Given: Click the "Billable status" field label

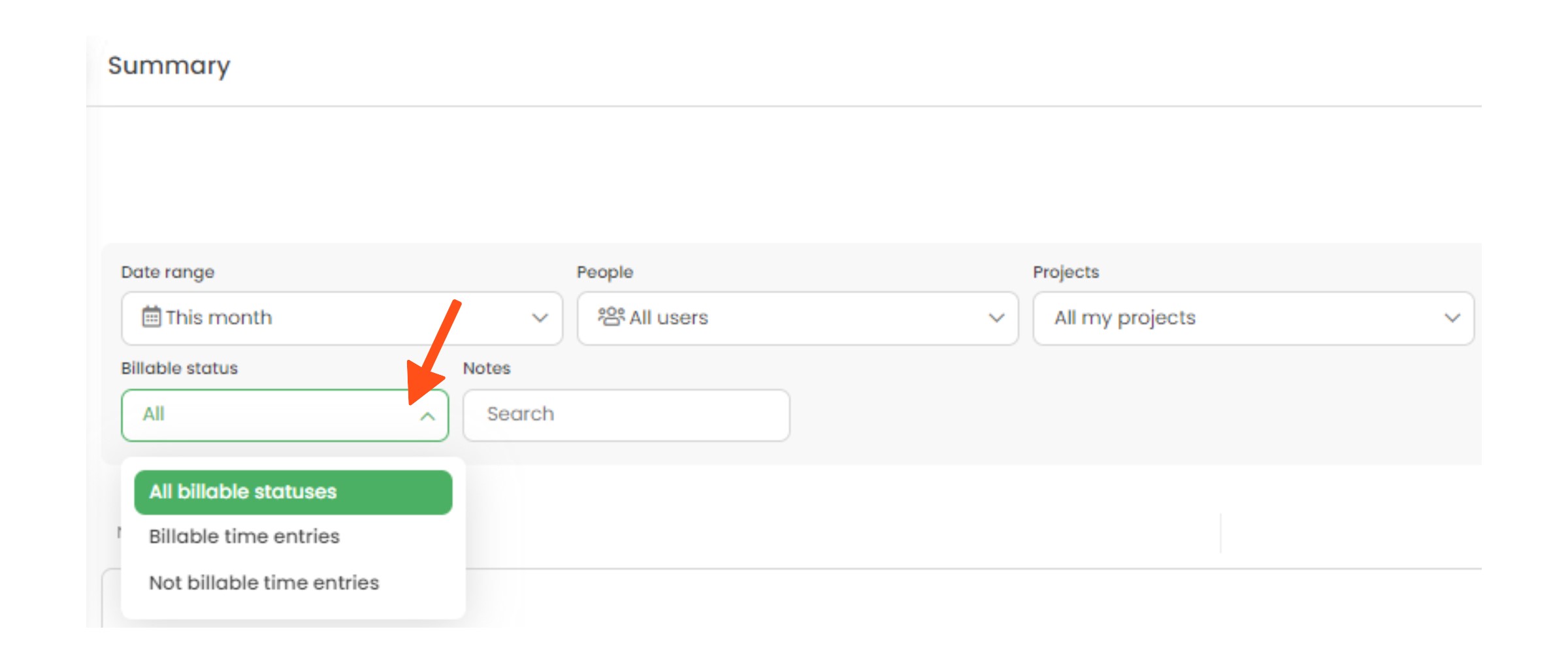Looking at the screenshot, I should [x=179, y=368].
